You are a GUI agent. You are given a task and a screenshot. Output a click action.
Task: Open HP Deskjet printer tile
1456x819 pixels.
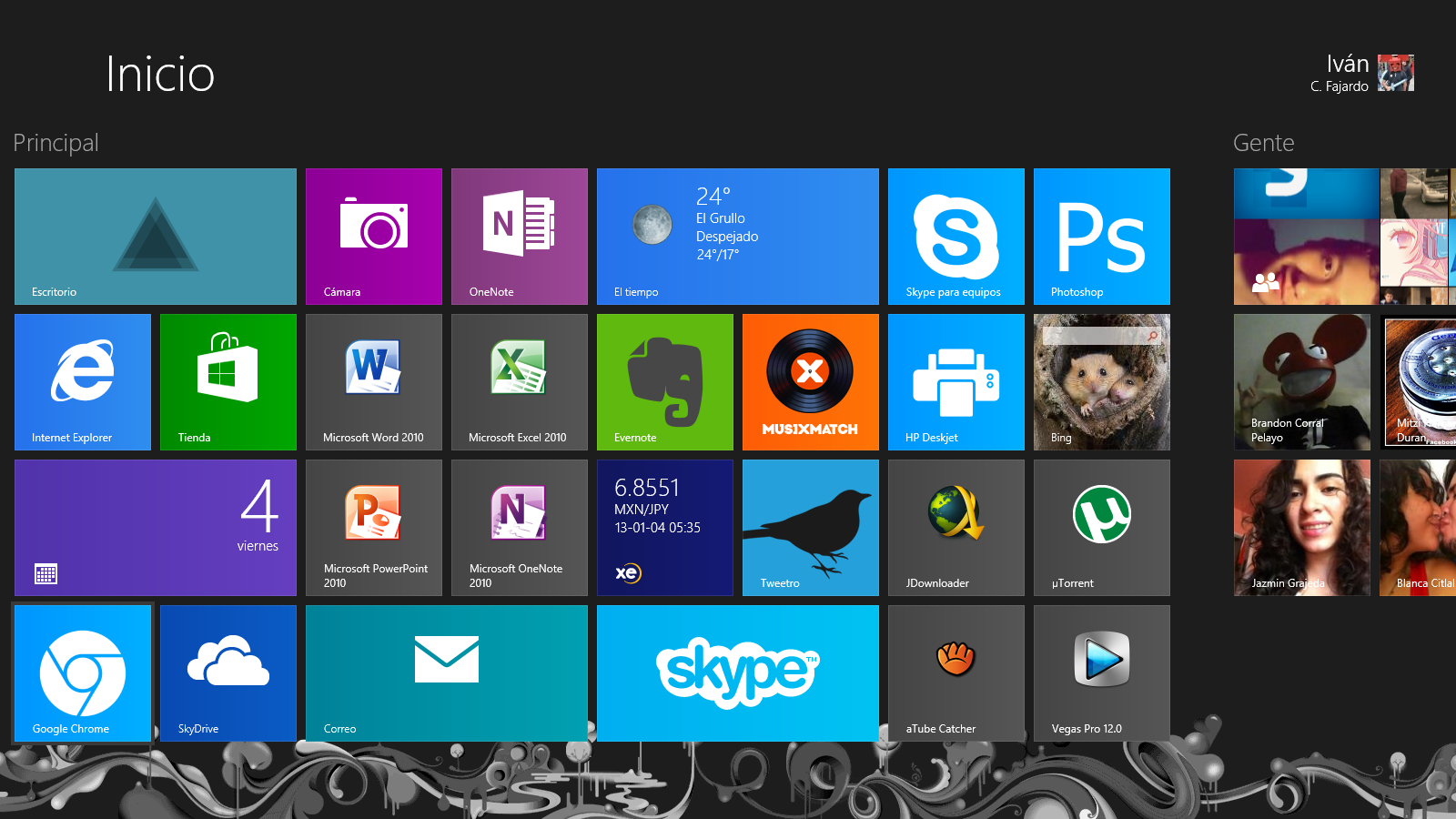(x=956, y=382)
